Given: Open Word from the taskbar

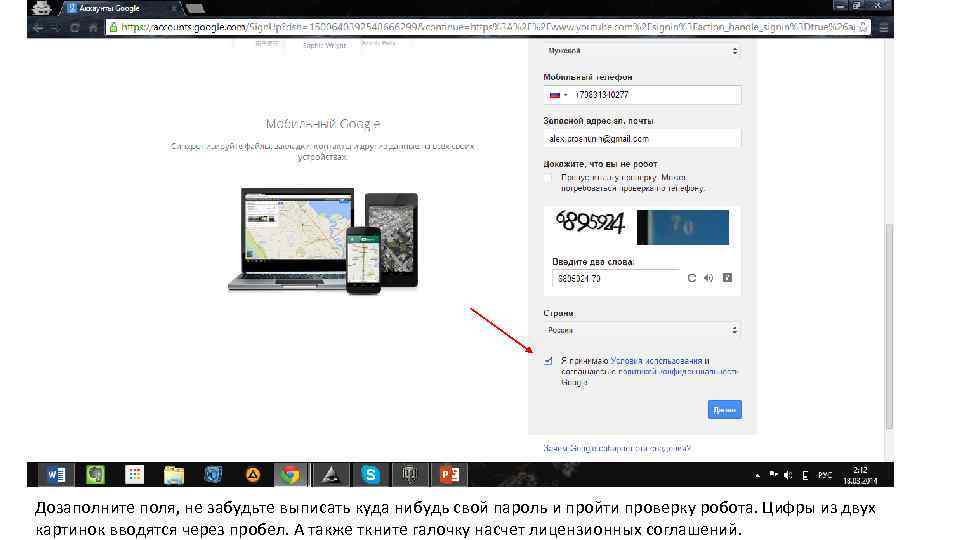Looking at the screenshot, I should pos(56,474).
